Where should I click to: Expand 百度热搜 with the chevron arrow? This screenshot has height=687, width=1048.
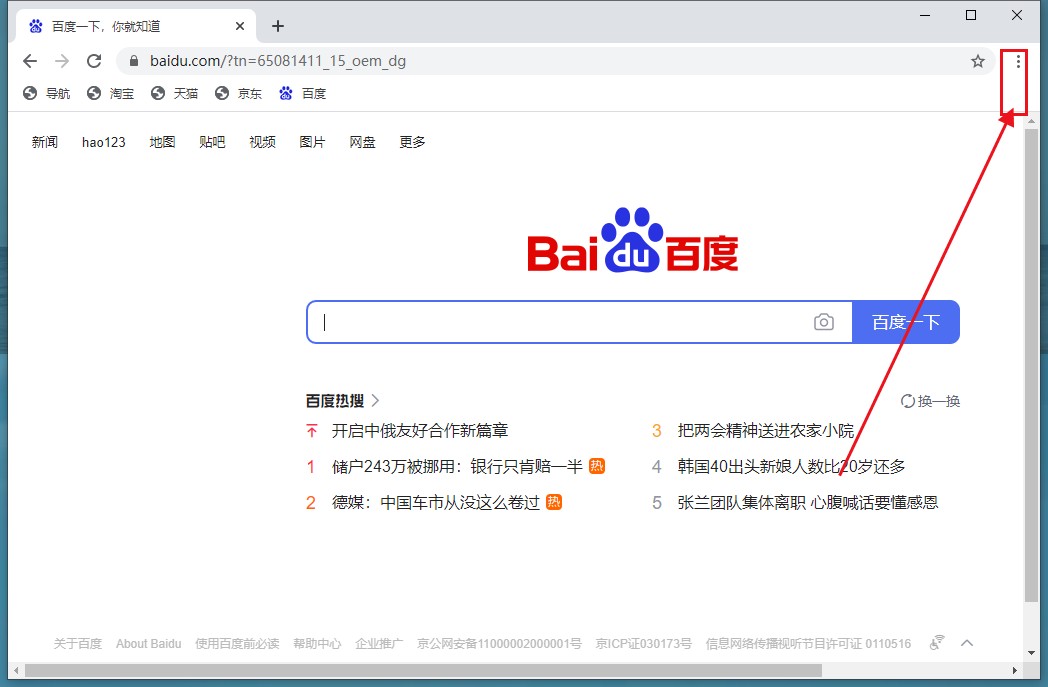[376, 401]
